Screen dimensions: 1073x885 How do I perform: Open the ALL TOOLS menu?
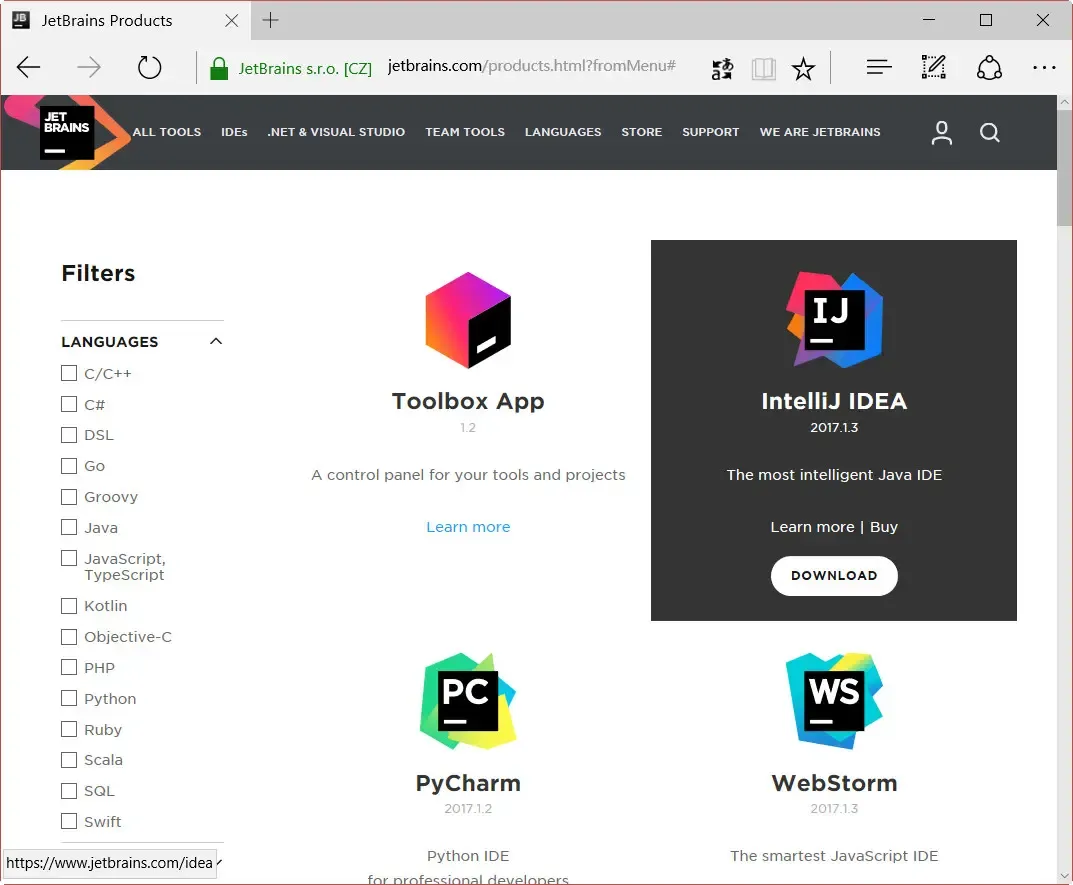[x=167, y=132]
